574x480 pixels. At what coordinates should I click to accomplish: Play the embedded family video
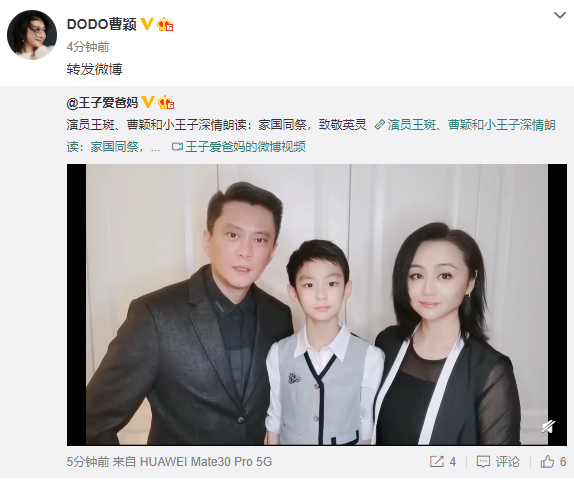(x=317, y=305)
